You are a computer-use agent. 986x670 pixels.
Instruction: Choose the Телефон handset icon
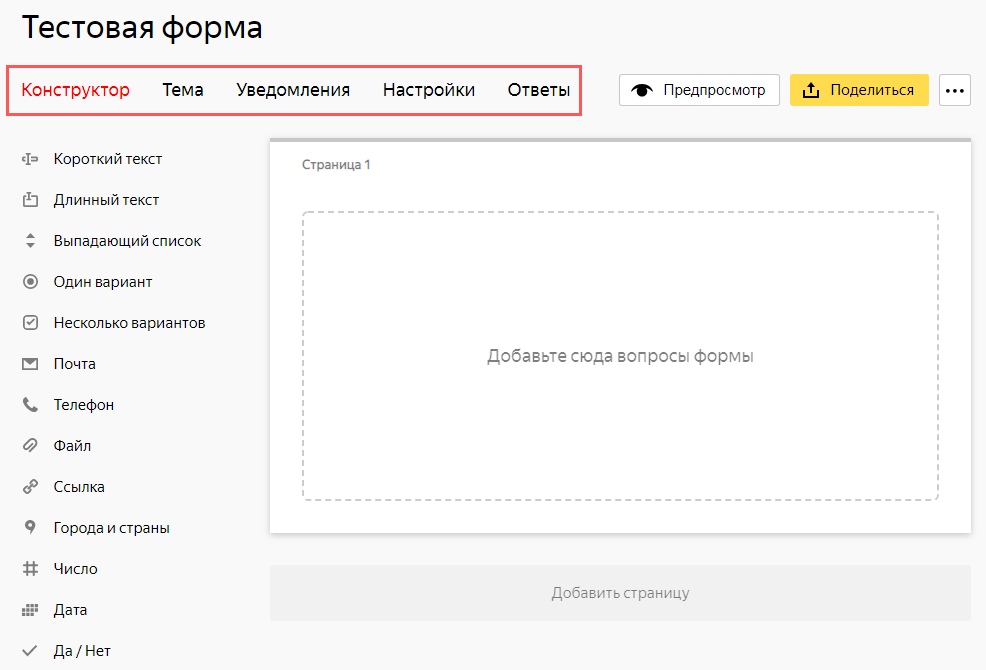pos(30,405)
